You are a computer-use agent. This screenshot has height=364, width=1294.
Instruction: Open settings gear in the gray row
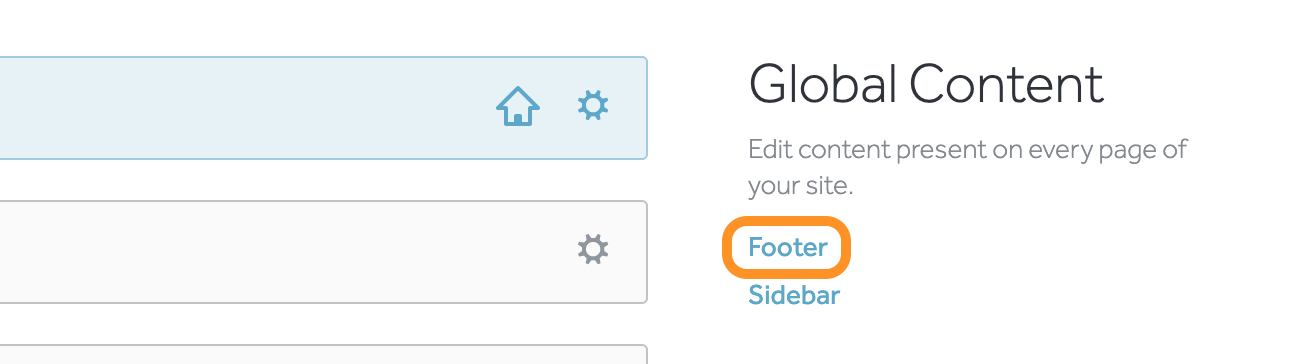click(593, 249)
